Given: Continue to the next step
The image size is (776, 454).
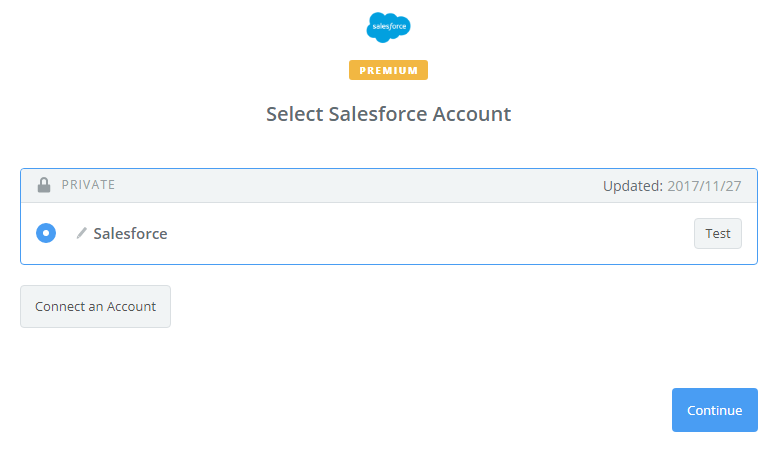Looking at the screenshot, I should point(715,410).
